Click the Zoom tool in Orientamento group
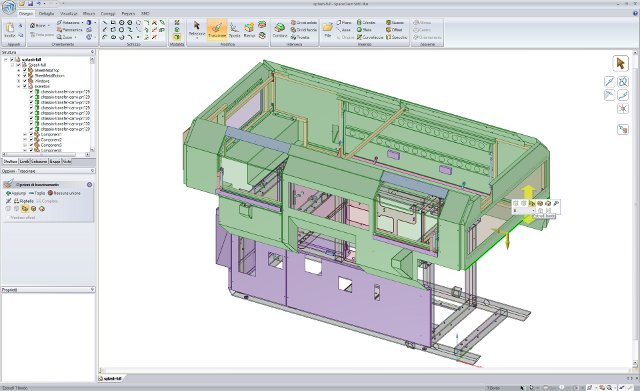Screen dimensions: 640x391 [x=64, y=37]
